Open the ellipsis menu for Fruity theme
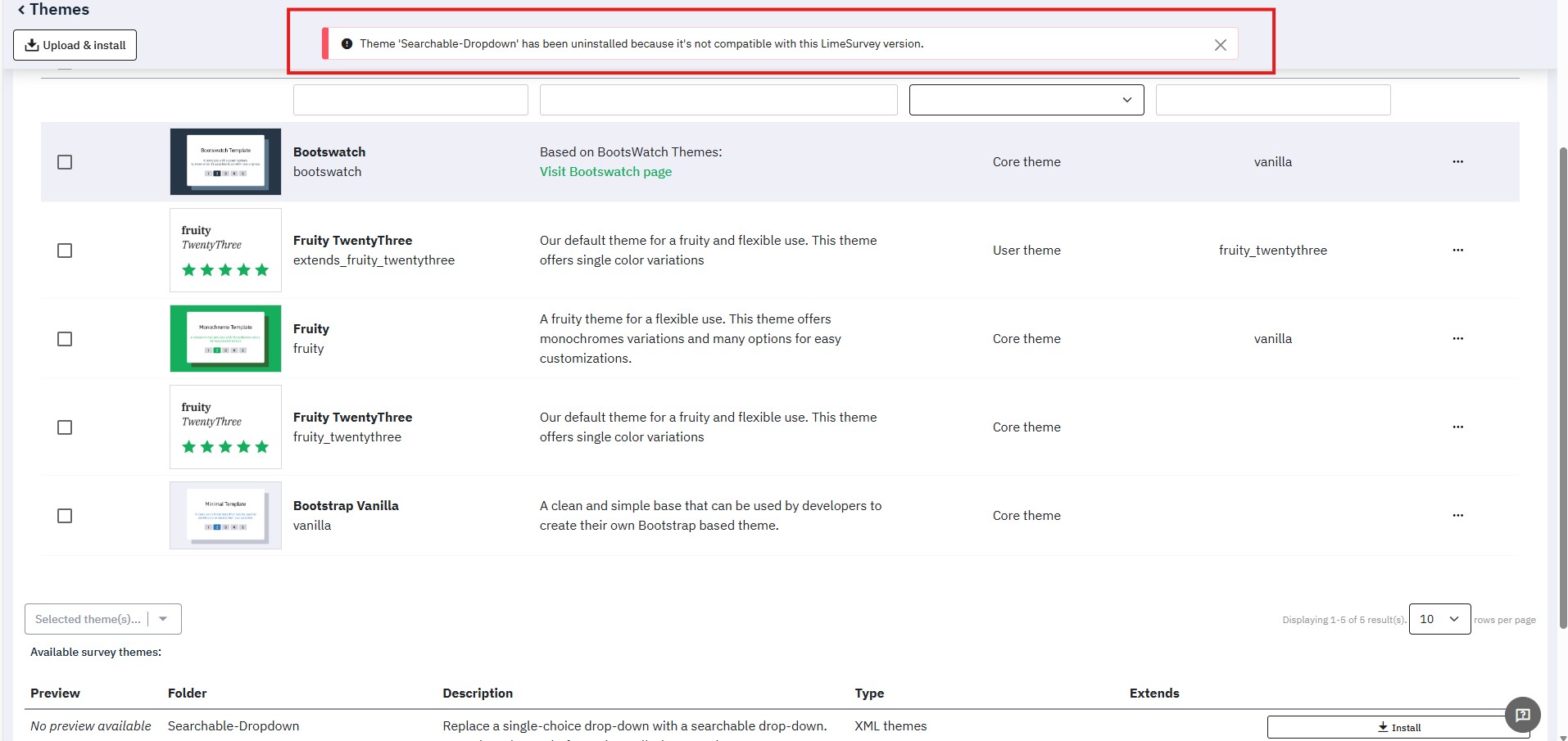Viewport: 1568px width, 741px height. pyautogui.click(x=1457, y=339)
